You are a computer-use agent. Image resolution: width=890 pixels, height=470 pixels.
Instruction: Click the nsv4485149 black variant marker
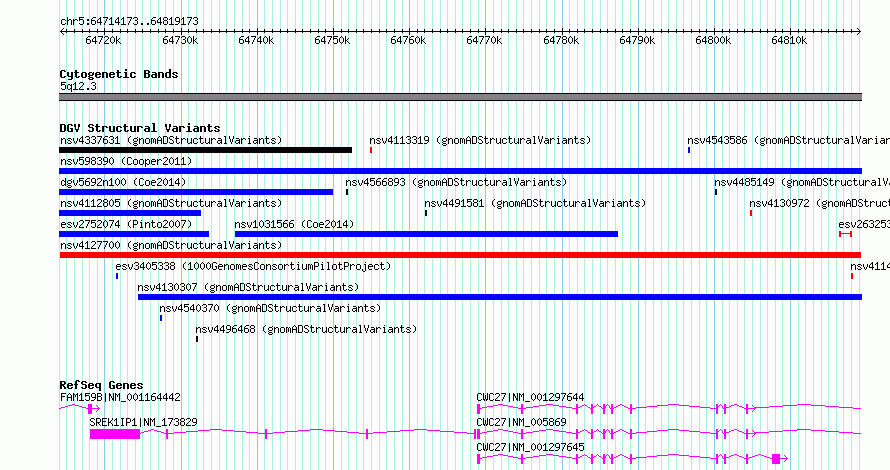pyautogui.click(x=716, y=192)
